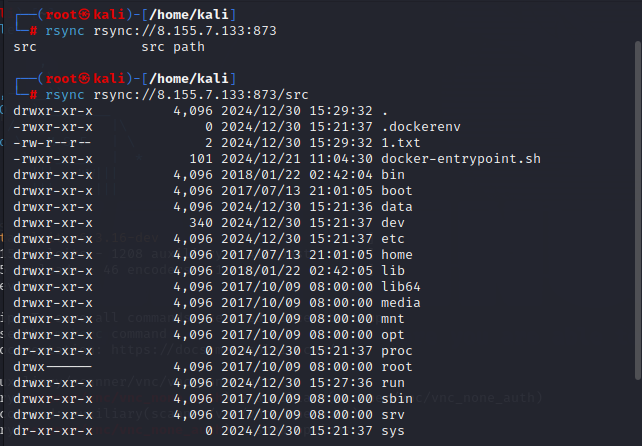The height and width of the screenshot is (446, 642).
Task: Click the rsync://8.155.7.133:873/src URL text
Action: point(201,95)
